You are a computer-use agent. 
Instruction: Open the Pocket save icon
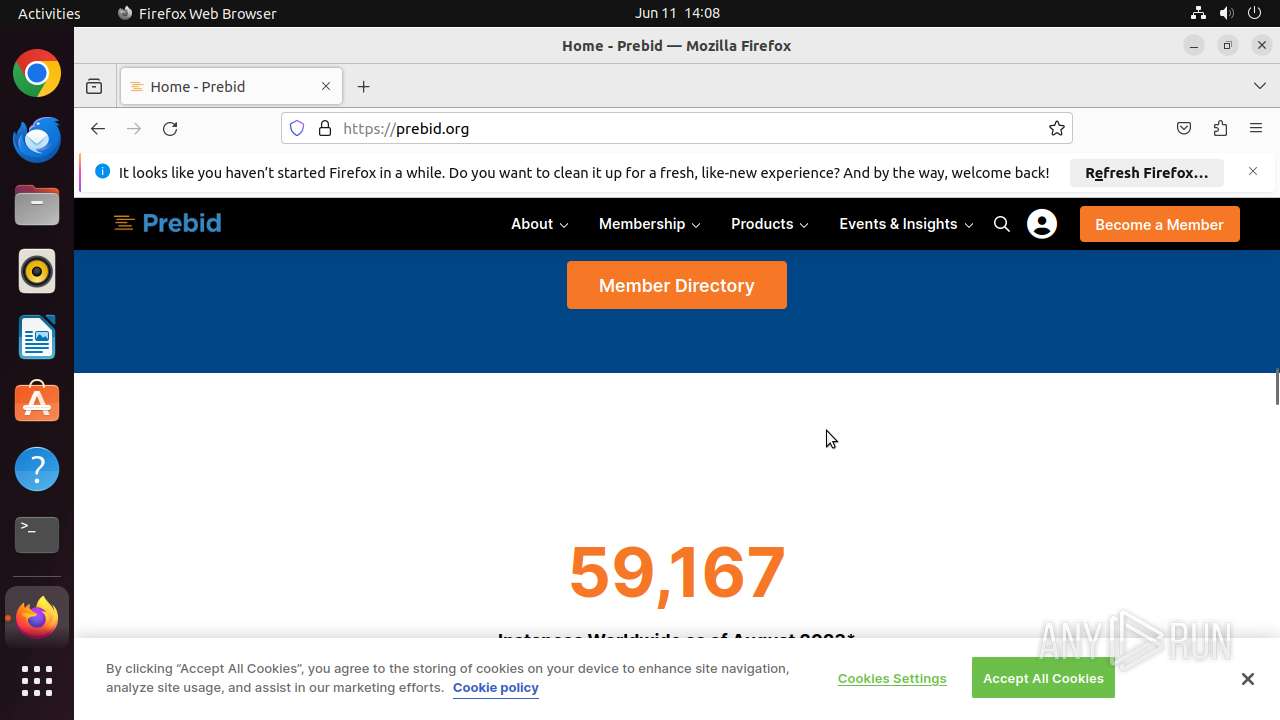1184,128
